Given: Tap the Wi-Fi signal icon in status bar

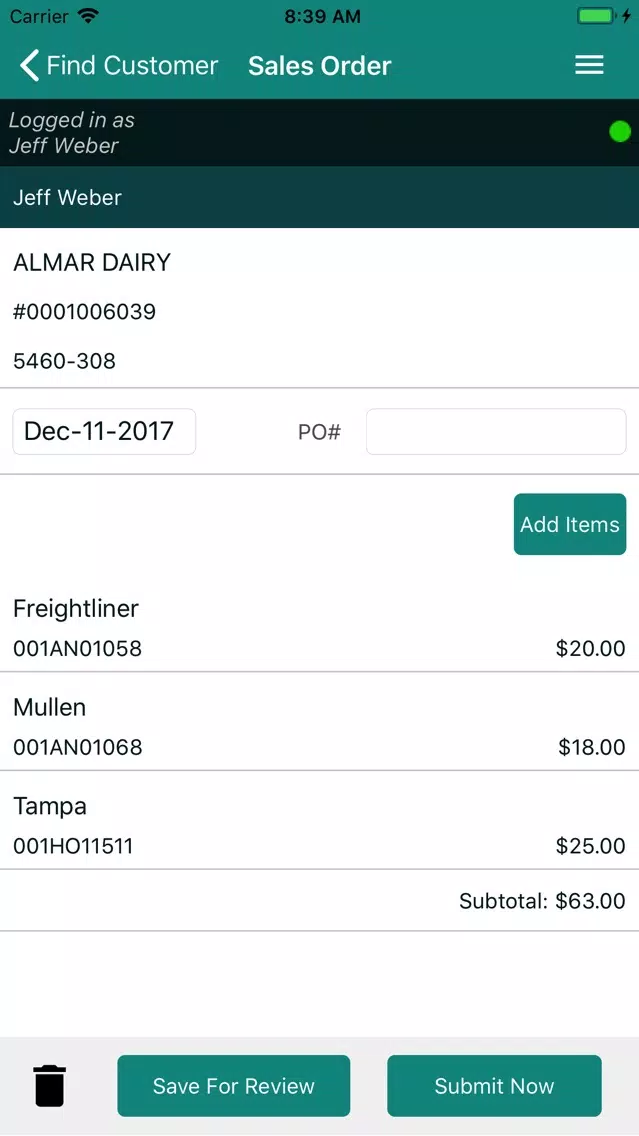Looking at the screenshot, I should coord(88,16).
